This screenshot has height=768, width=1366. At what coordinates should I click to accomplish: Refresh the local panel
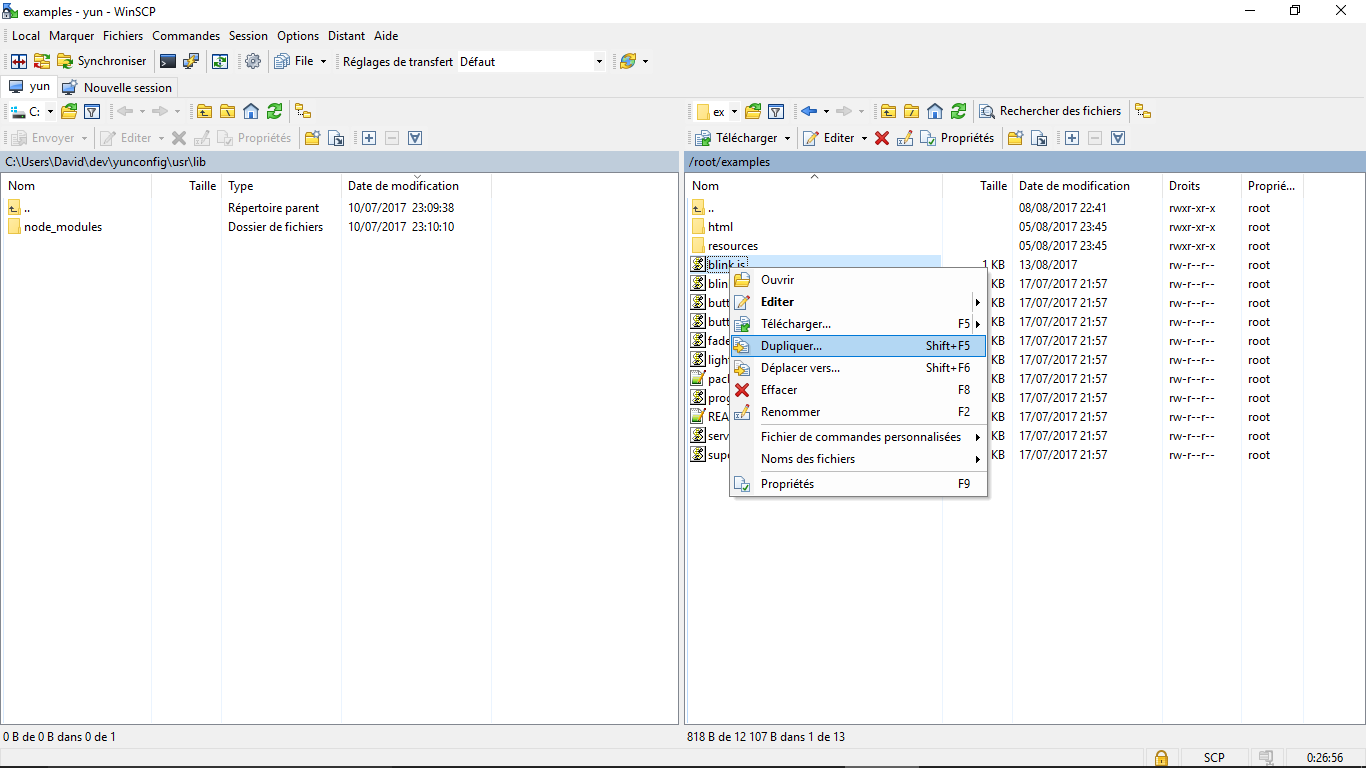[x=274, y=111]
